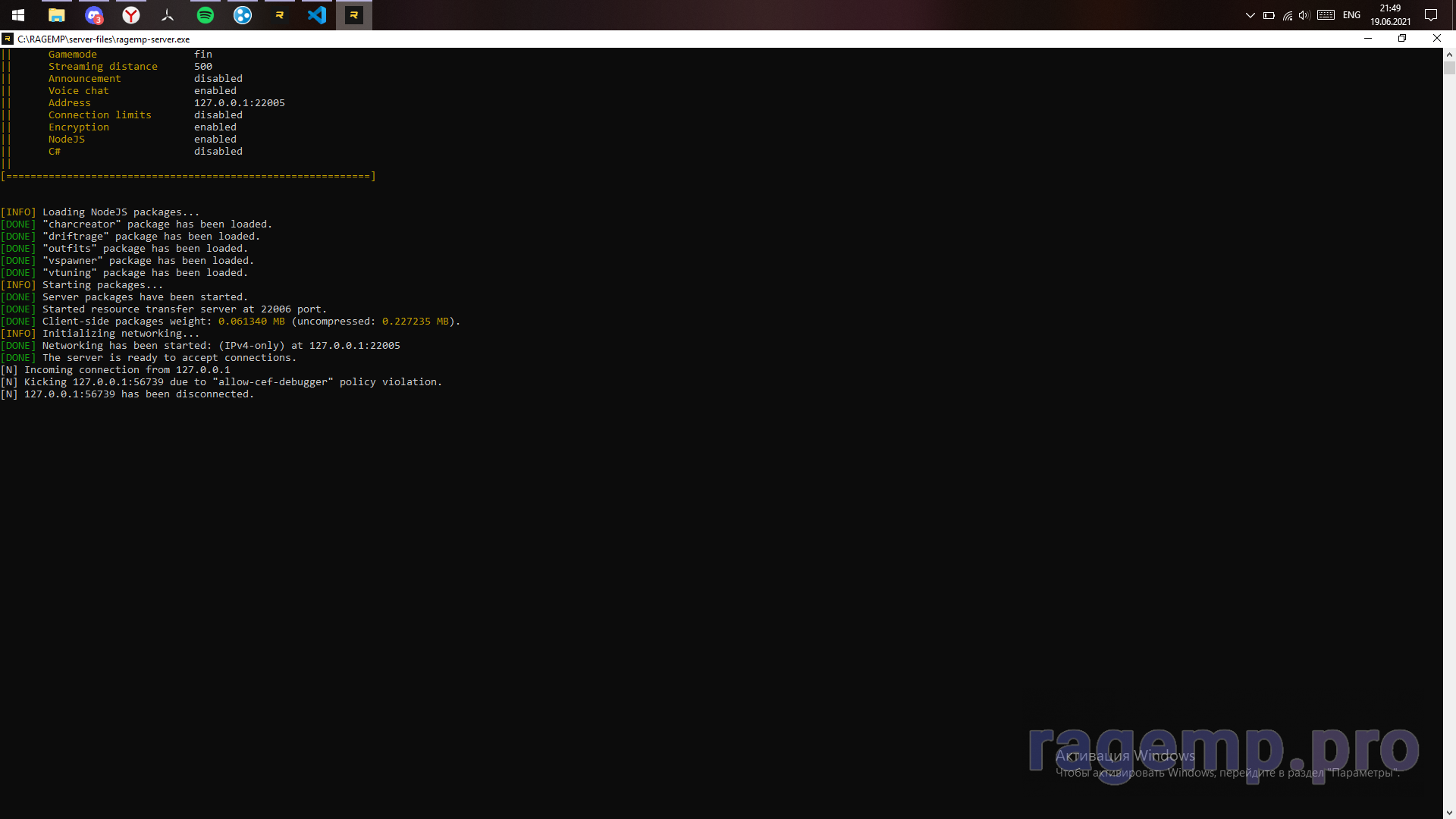Minimize the ragemp-server console window

coord(1368,39)
